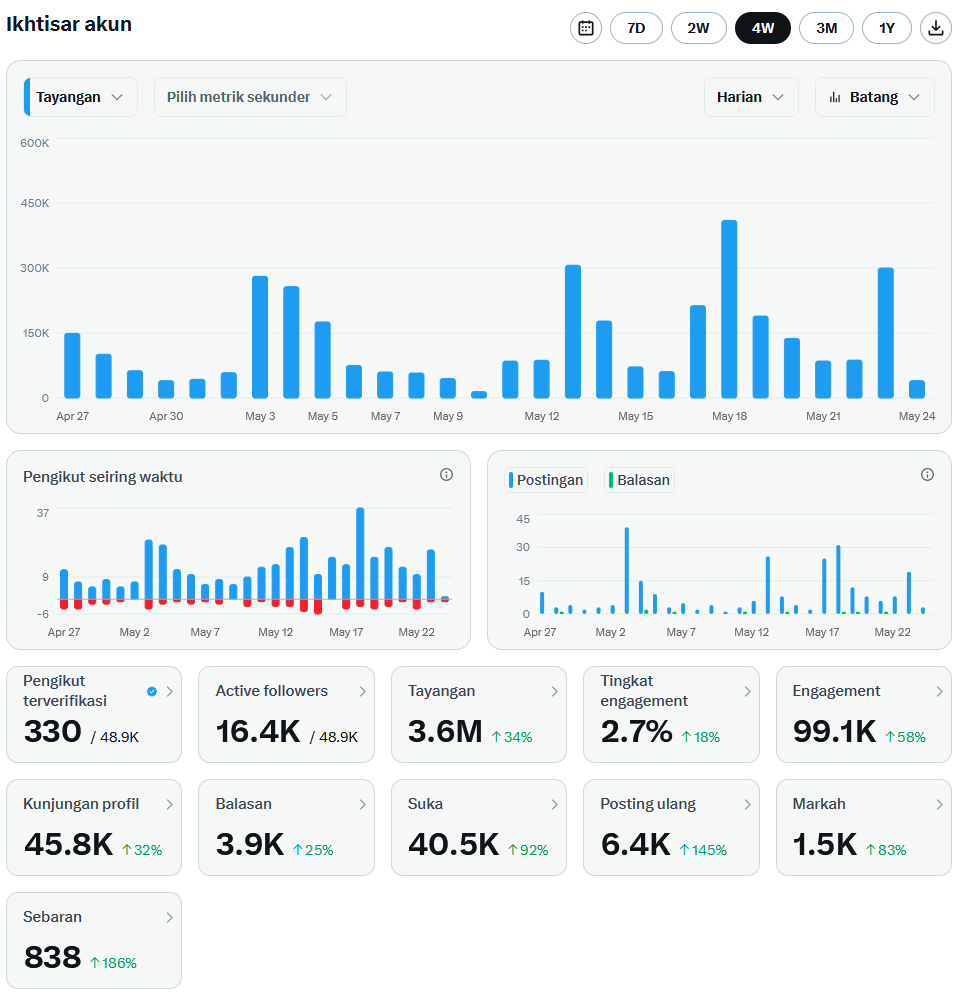Screen dimensions: 967x1002
Task: Click the 3.6M Tayangan value
Action: click(445, 732)
